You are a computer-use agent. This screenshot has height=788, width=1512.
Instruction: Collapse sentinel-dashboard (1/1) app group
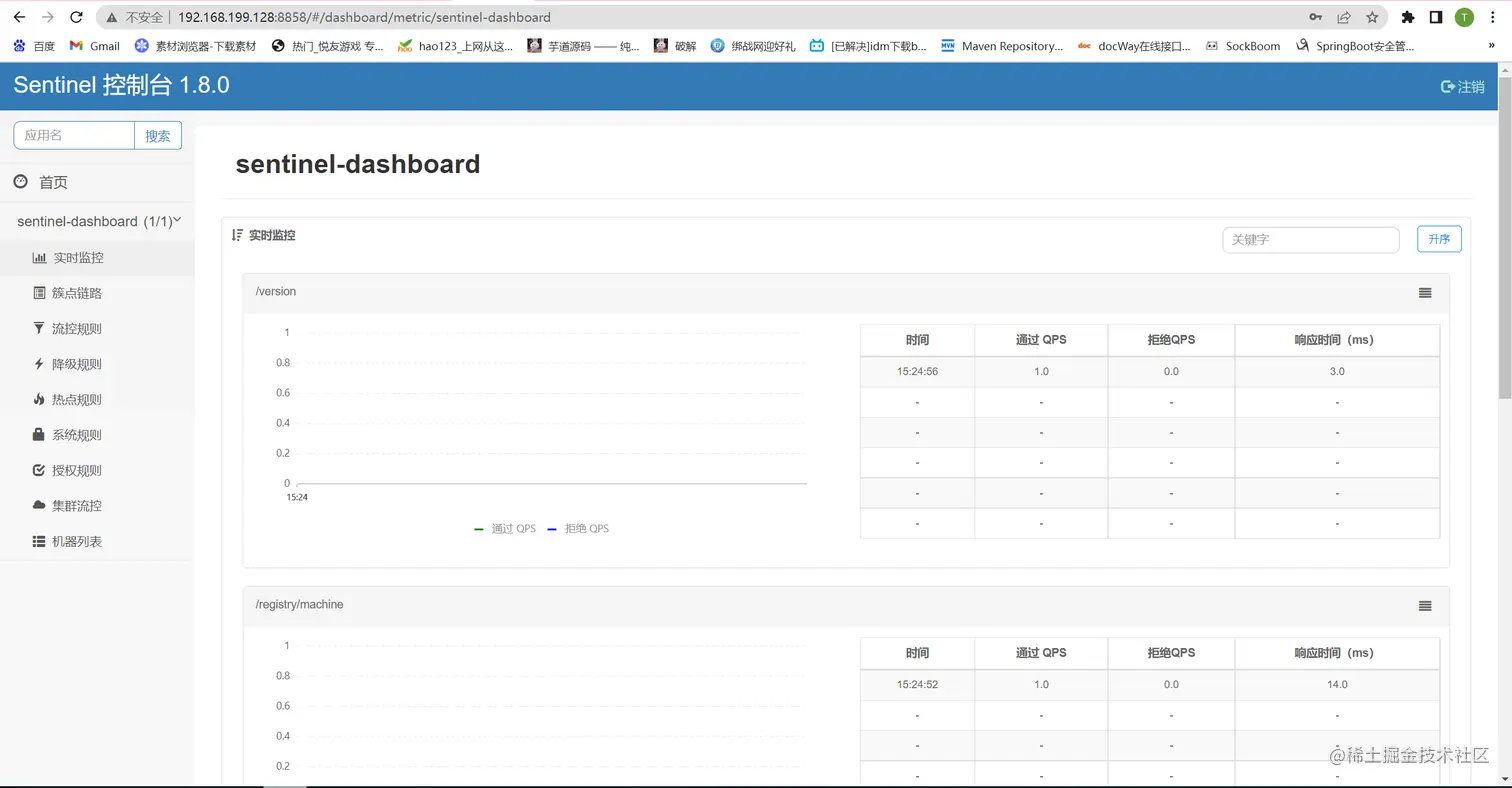pos(97,221)
